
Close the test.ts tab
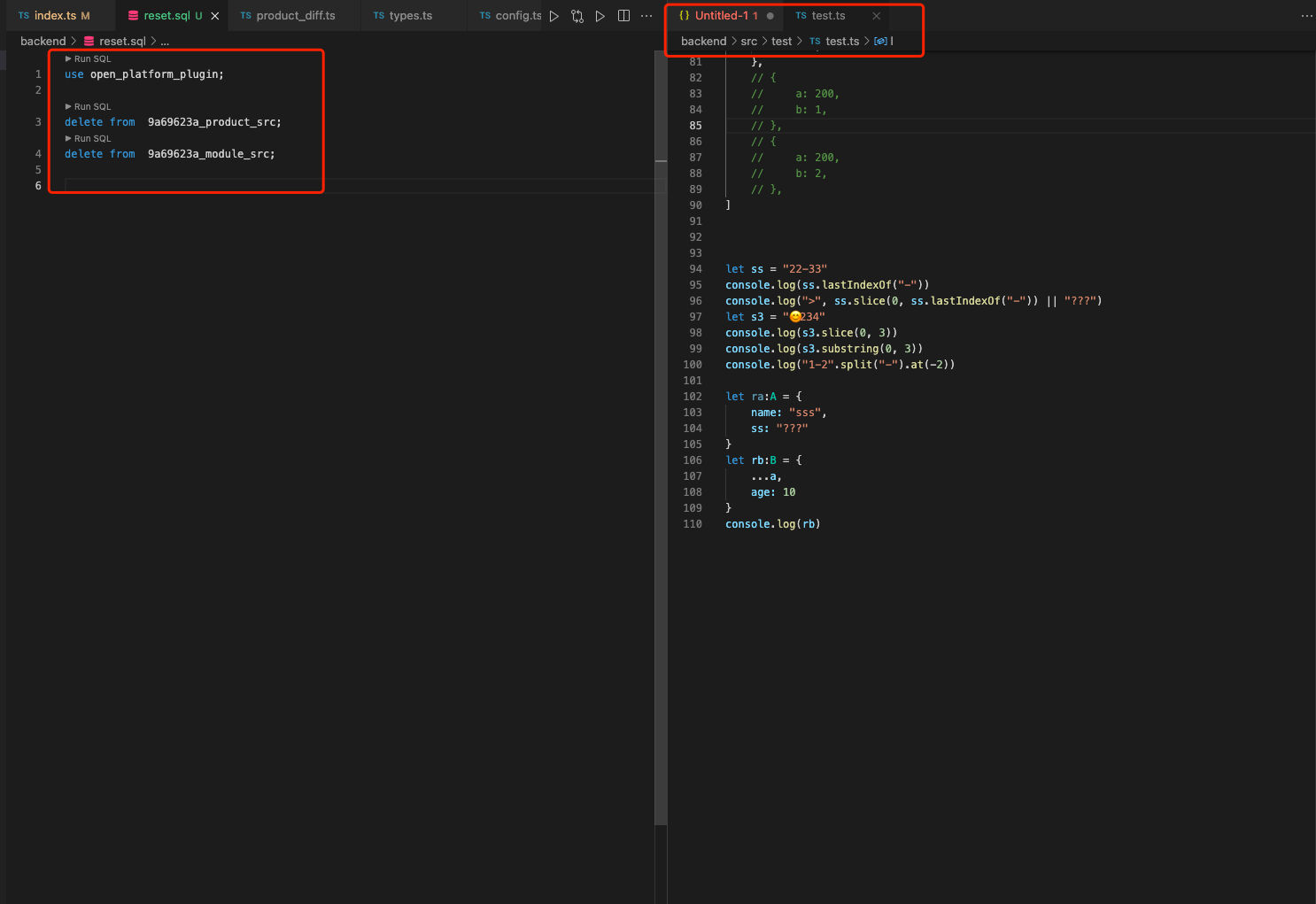876,15
